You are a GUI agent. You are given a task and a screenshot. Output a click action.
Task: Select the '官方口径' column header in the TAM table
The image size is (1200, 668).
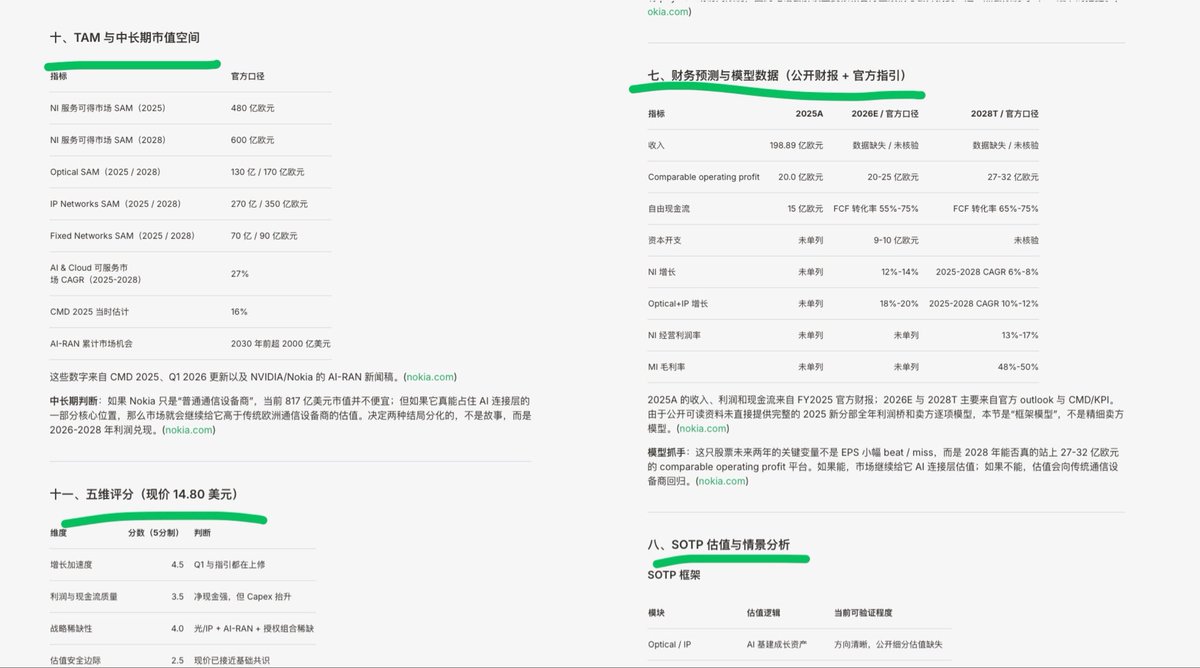point(247,76)
